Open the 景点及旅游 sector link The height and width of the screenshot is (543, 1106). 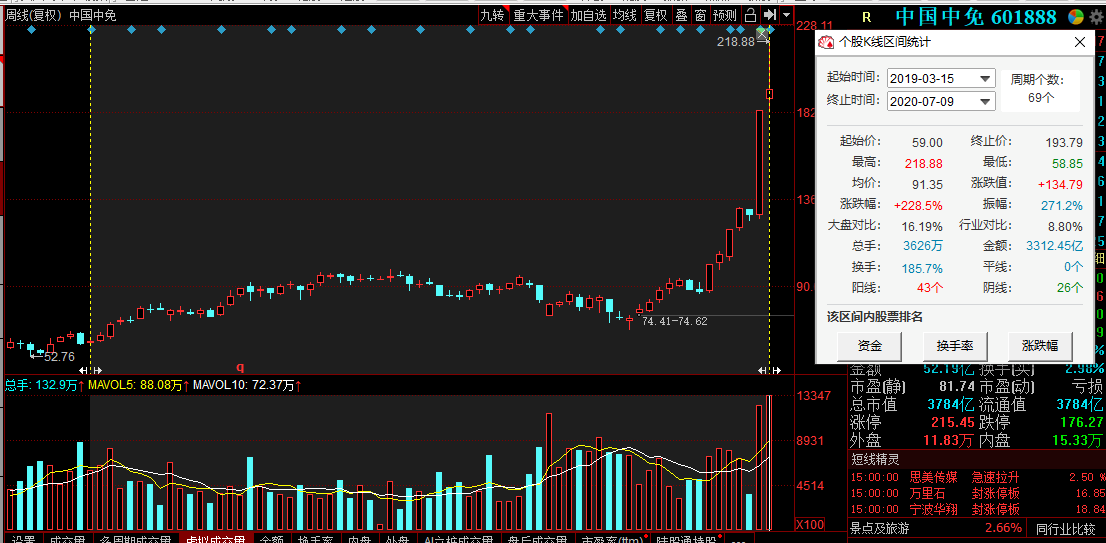point(880,528)
